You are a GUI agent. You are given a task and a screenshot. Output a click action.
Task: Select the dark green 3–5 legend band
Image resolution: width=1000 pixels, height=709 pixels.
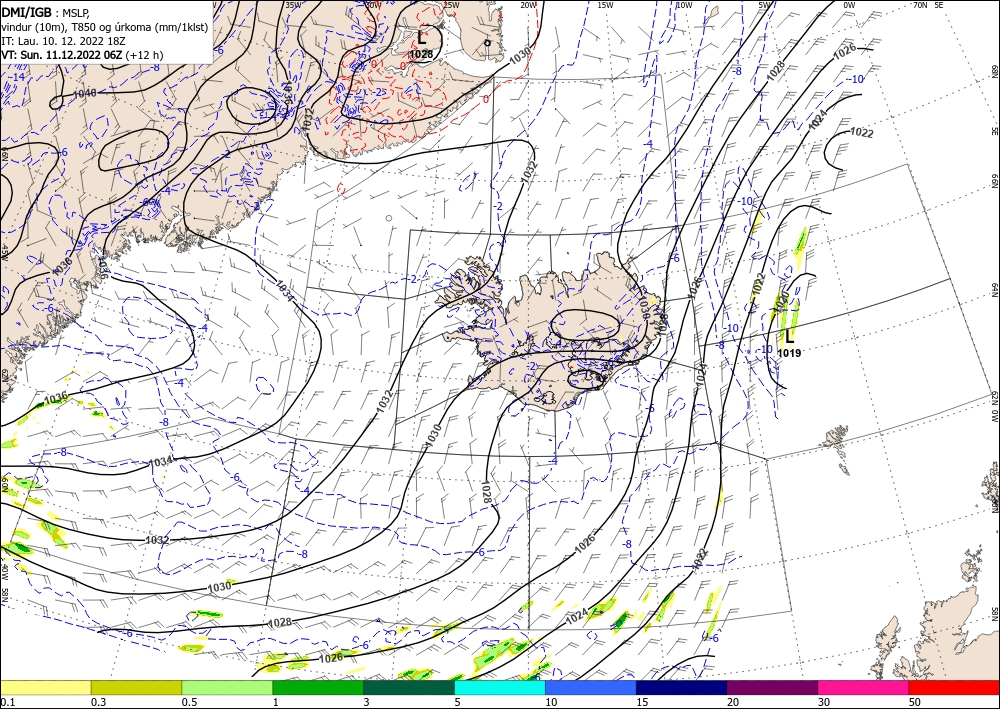409,687
